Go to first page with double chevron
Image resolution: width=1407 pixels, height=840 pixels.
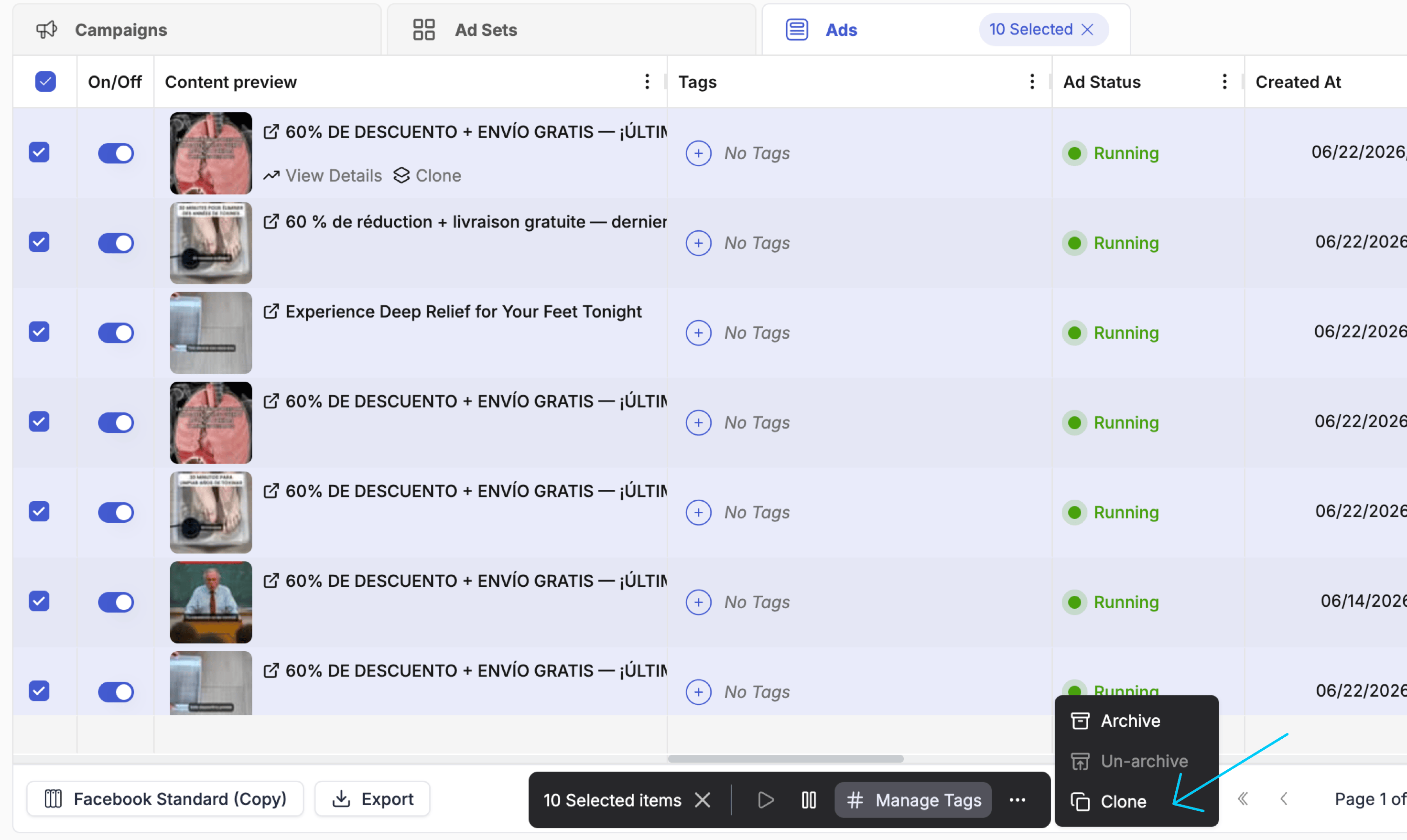[1243, 799]
